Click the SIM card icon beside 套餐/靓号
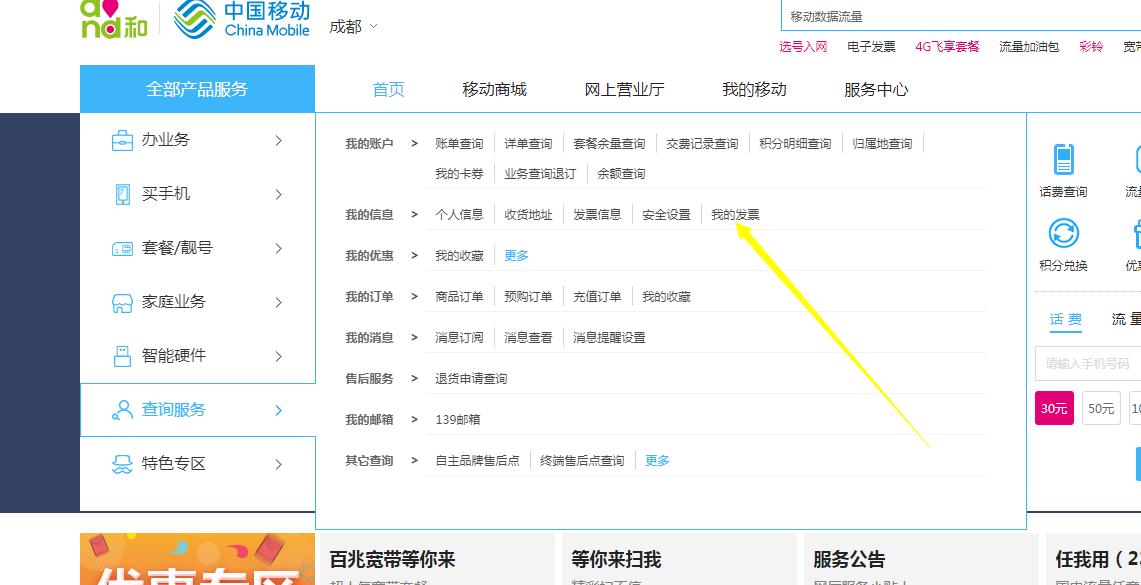 [122, 249]
